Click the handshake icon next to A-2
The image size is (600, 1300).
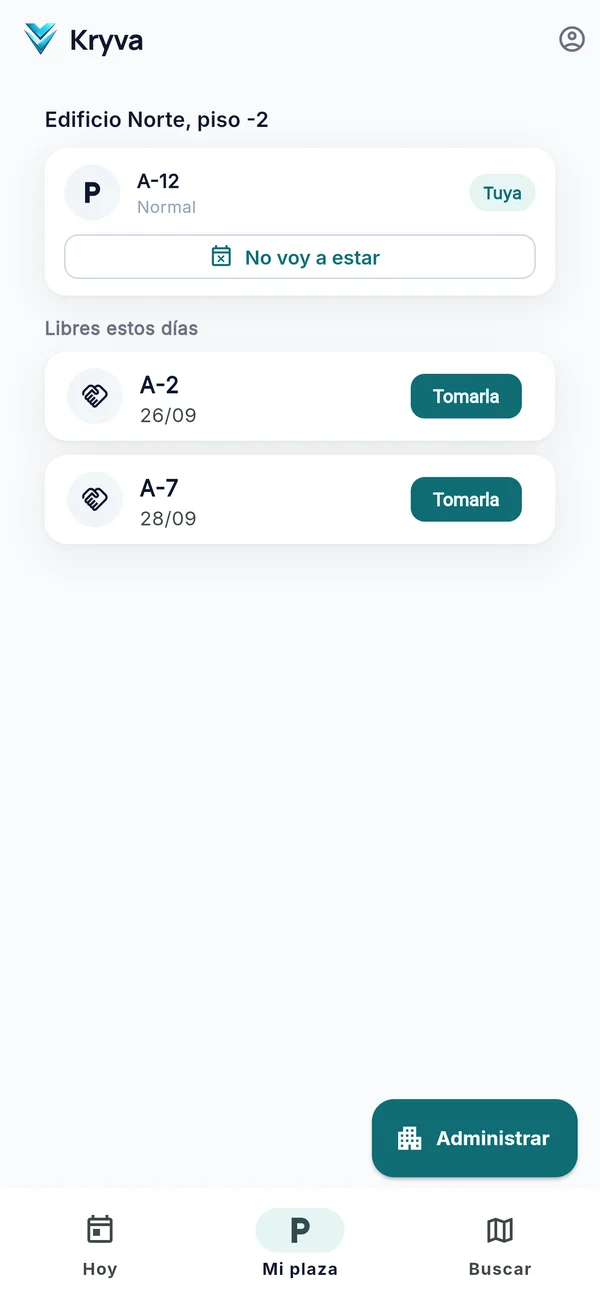tap(95, 396)
